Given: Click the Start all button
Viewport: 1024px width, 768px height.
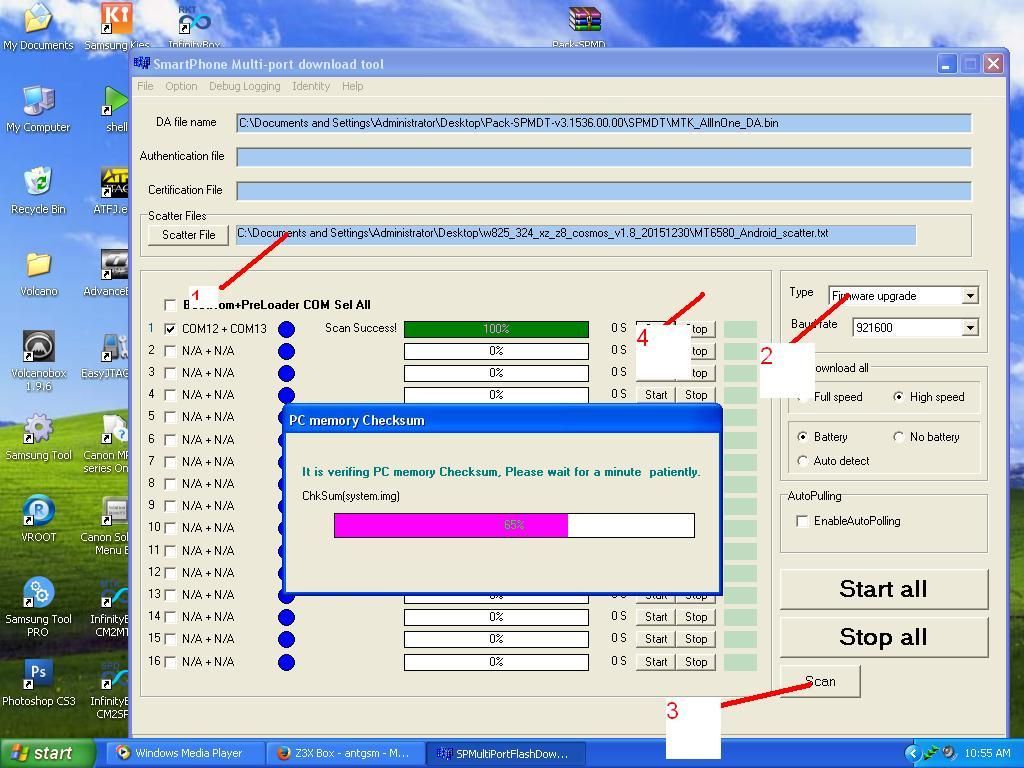Looking at the screenshot, I should 884,589.
